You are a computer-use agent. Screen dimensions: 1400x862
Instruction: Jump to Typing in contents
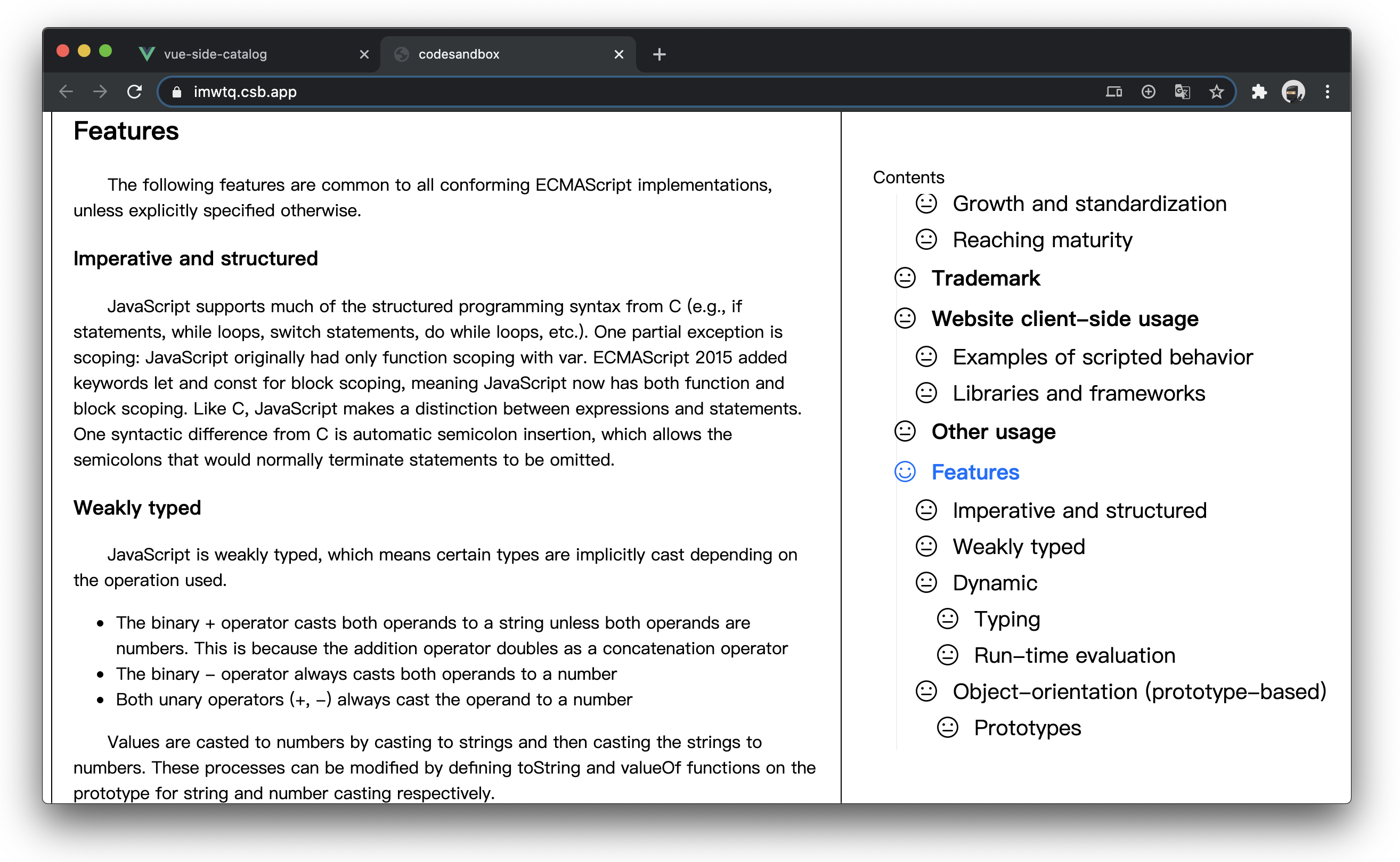(x=1007, y=620)
